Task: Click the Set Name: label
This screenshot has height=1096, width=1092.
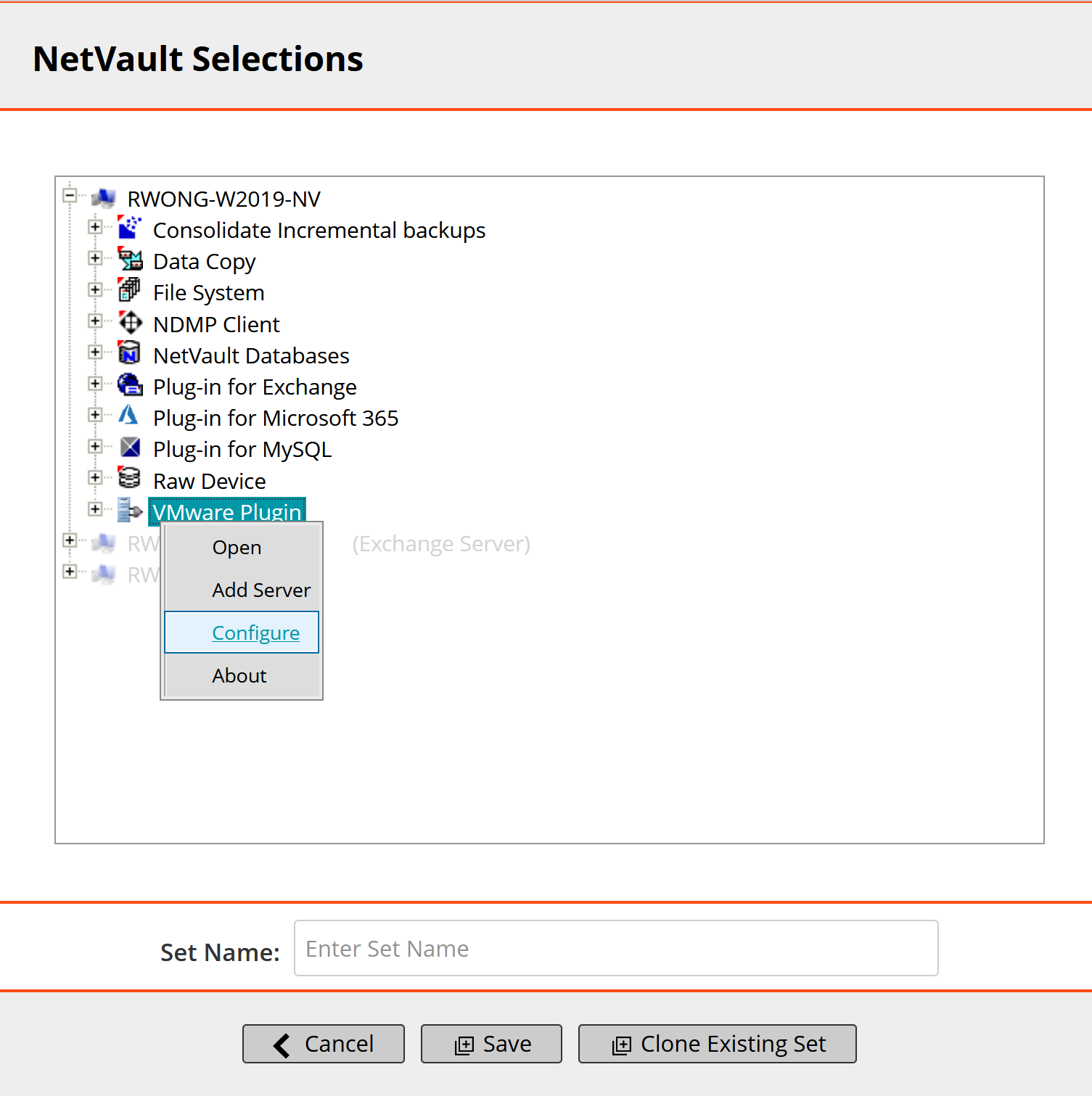Action: tap(220, 952)
